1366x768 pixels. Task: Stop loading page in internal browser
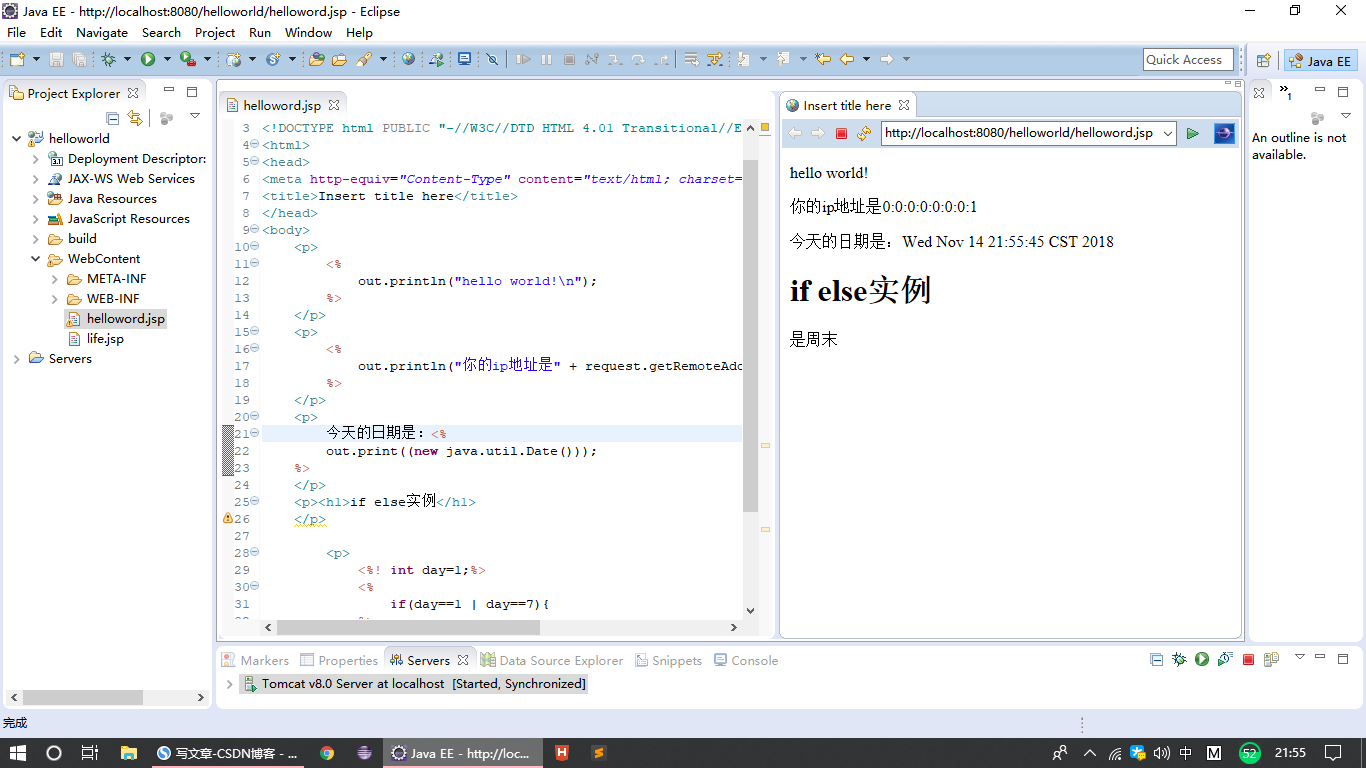click(841, 133)
